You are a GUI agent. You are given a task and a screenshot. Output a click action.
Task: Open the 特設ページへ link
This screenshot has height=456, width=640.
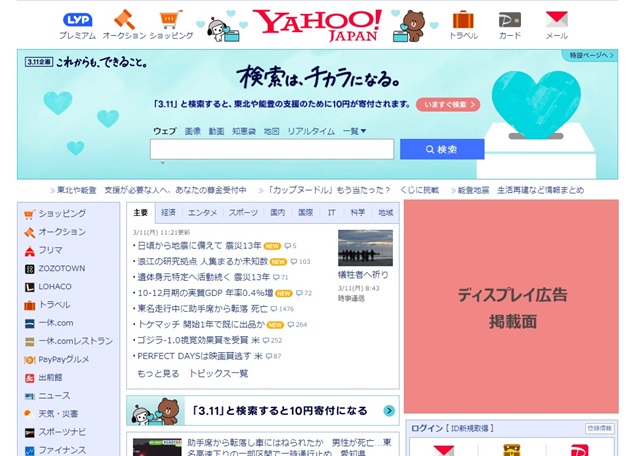pos(591,55)
